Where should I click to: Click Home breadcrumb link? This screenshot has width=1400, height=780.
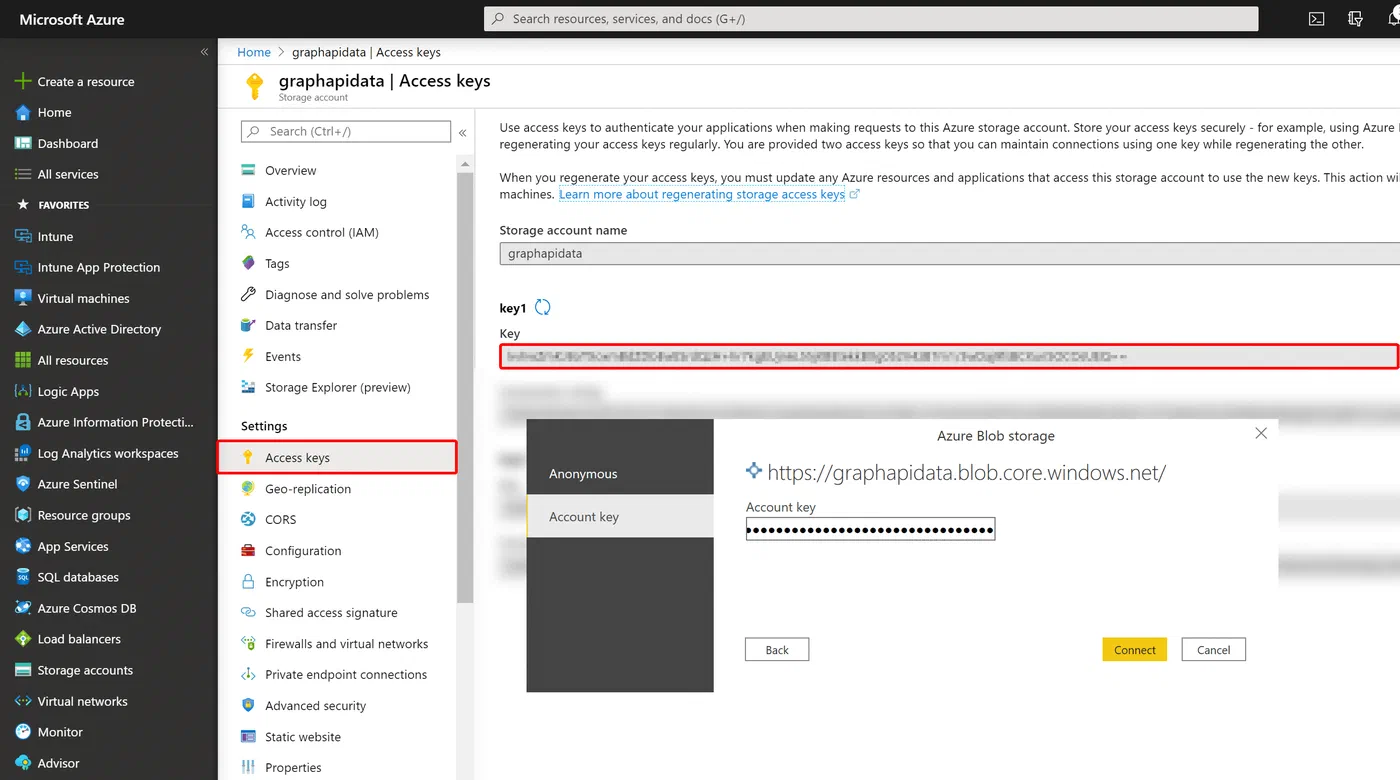click(x=254, y=52)
